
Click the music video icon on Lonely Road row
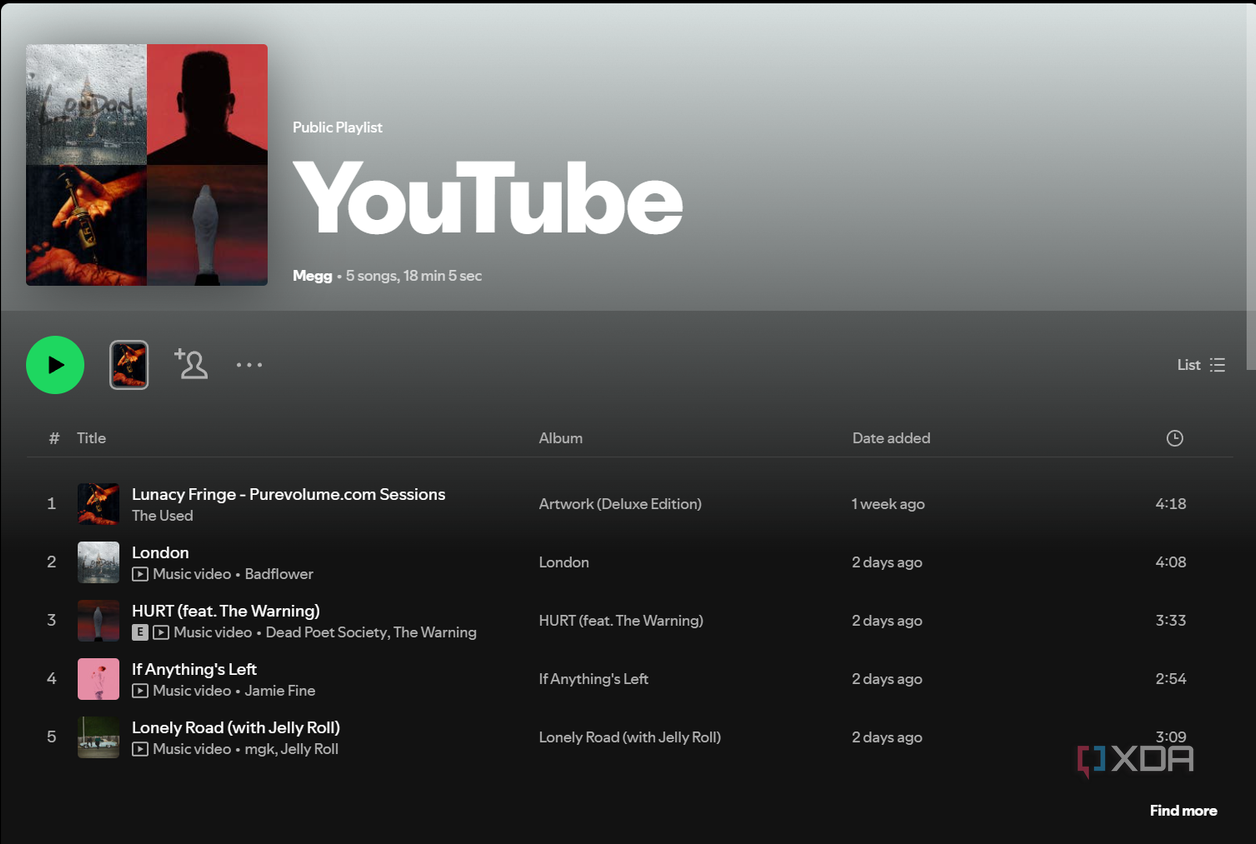point(140,749)
